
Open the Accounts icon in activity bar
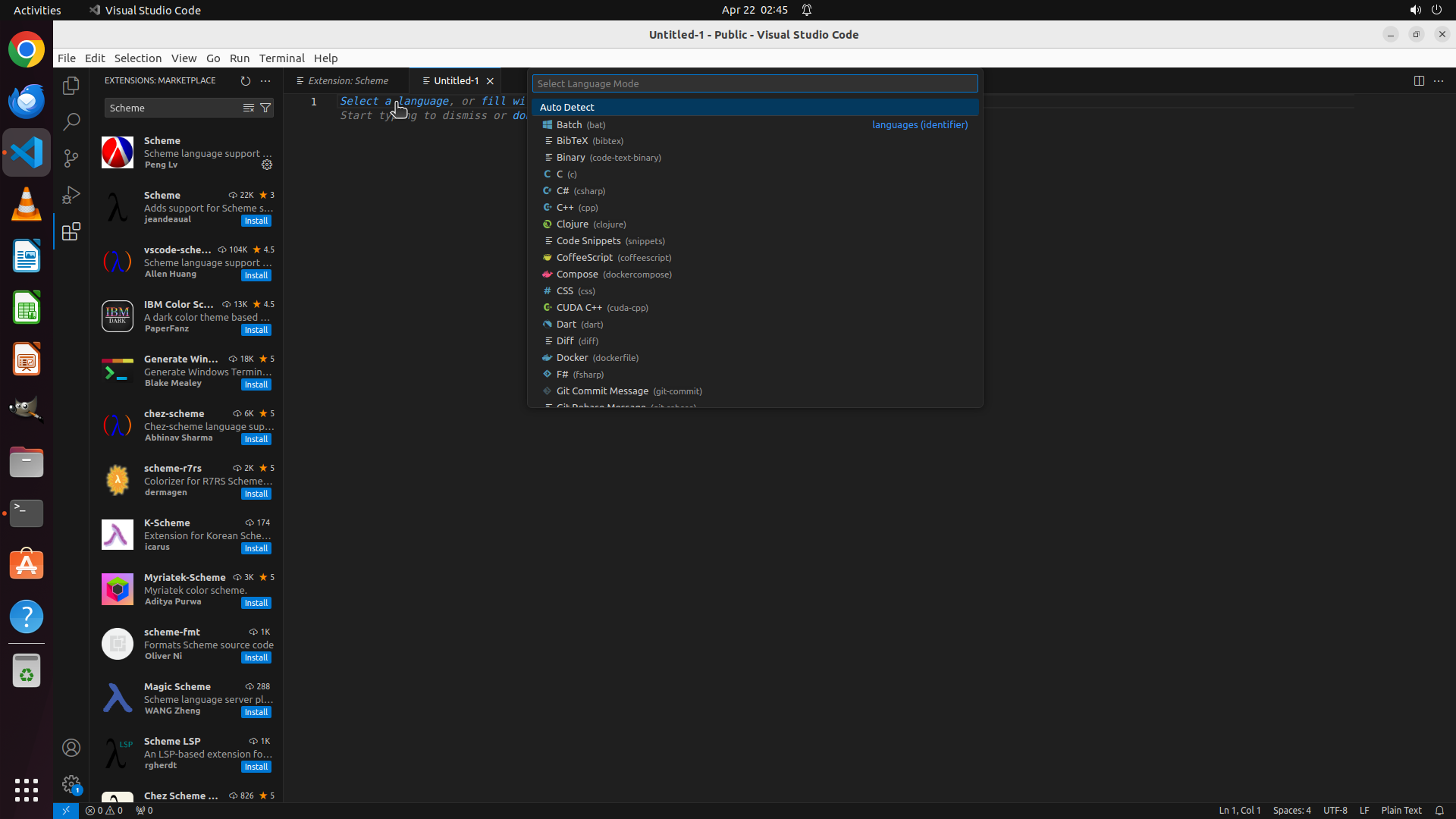(71, 748)
